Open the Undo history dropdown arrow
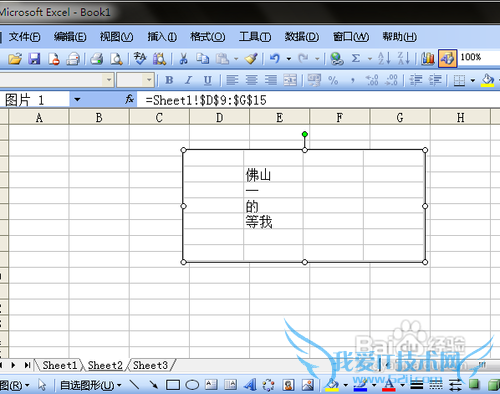Image resolution: width=500 pixels, height=394 pixels. pos(289,59)
